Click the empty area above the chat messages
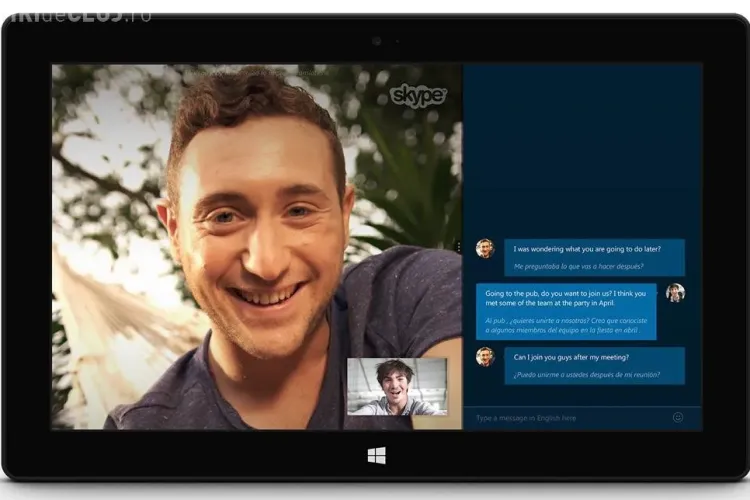The height and width of the screenshot is (500, 750). click(582, 150)
